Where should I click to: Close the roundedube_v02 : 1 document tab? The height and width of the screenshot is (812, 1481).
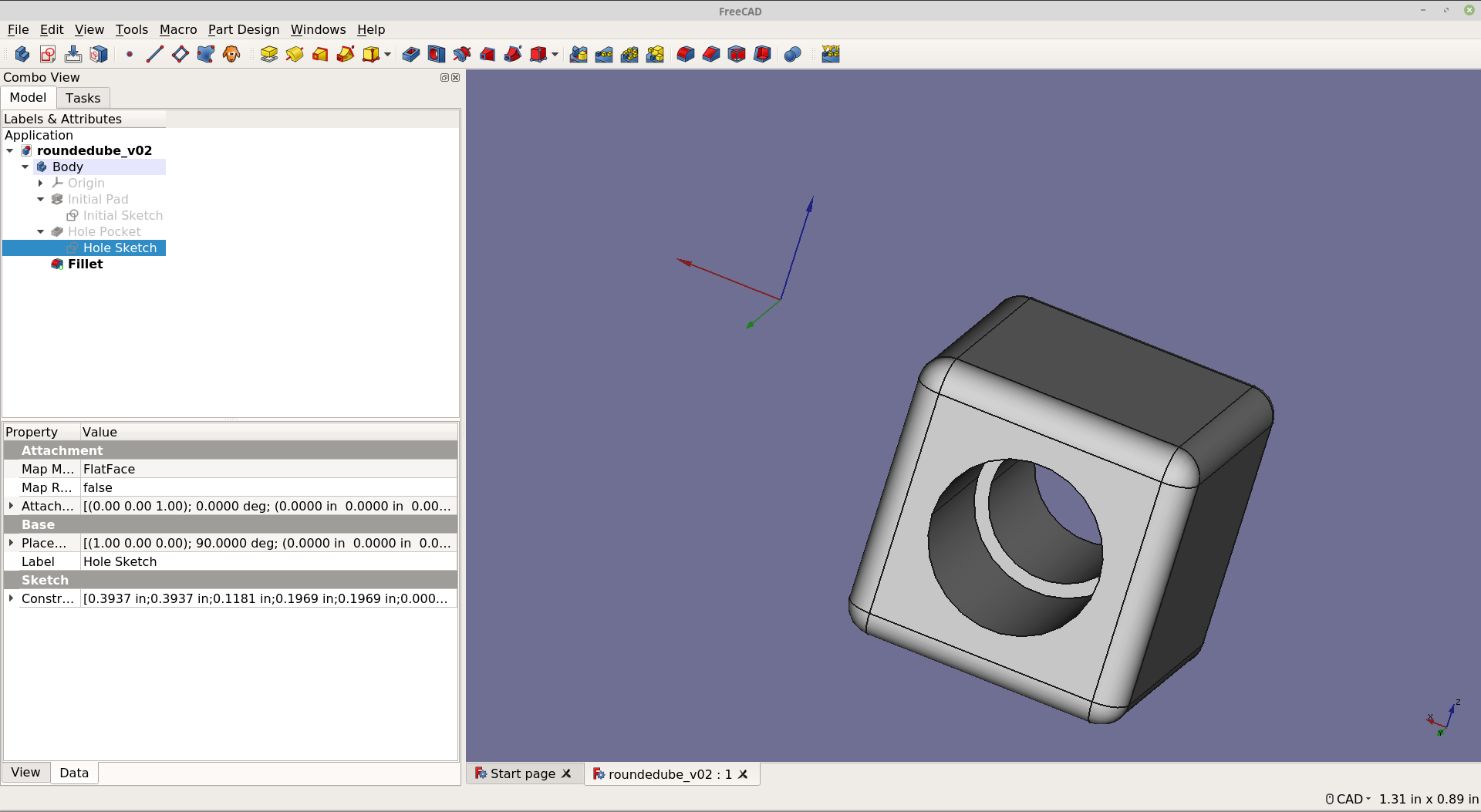(743, 774)
